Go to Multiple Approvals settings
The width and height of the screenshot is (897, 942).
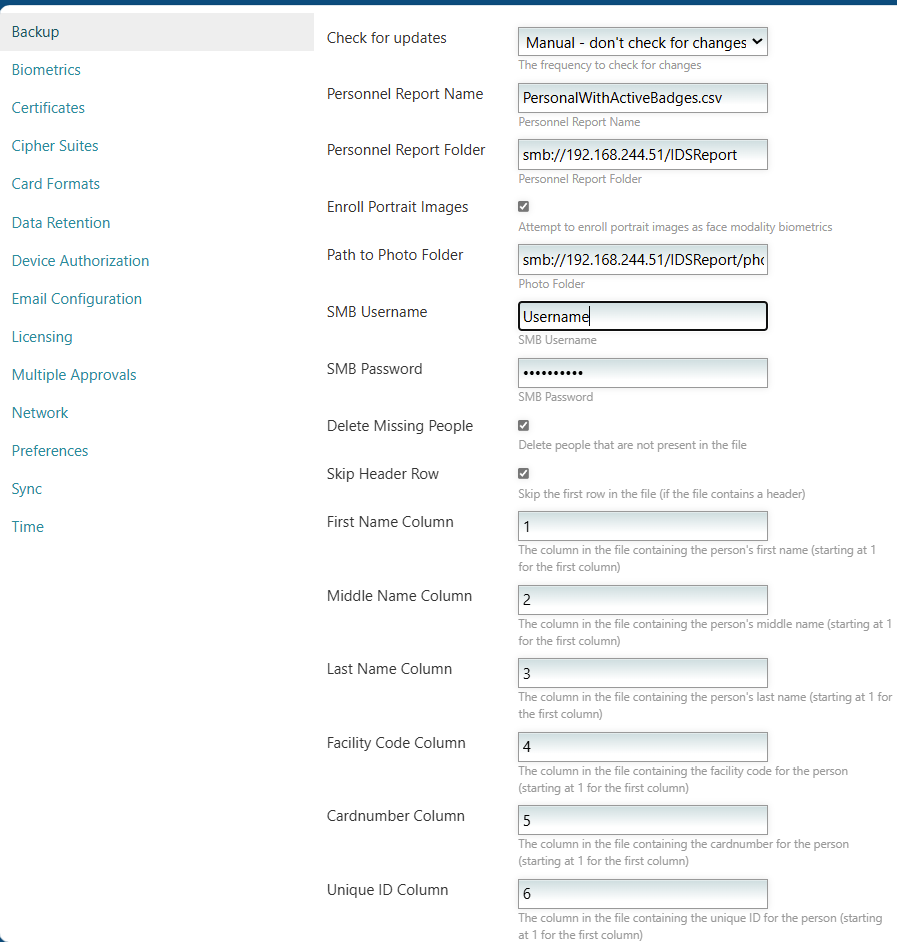(74, 375)
